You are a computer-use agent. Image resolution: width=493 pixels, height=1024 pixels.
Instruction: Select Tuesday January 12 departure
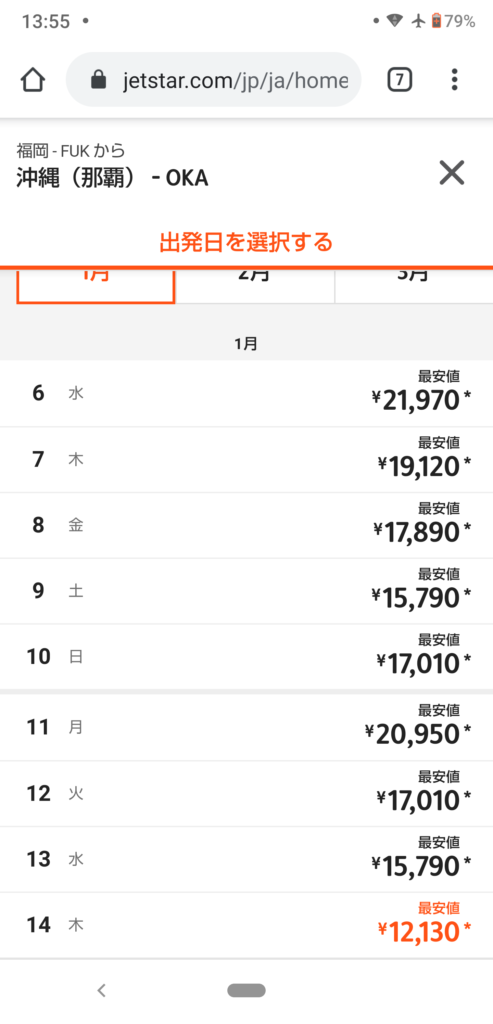pos(246,794)
